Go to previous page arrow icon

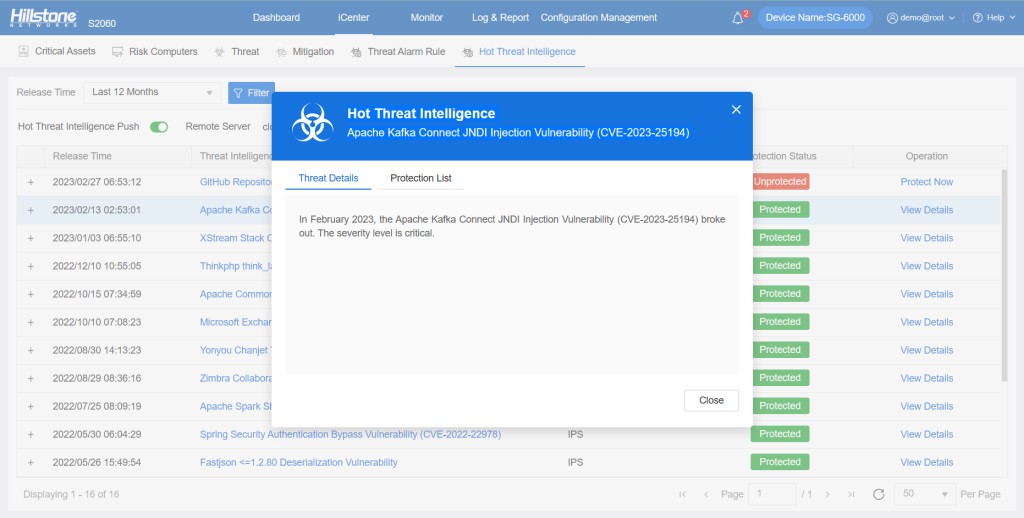[706, 494]
